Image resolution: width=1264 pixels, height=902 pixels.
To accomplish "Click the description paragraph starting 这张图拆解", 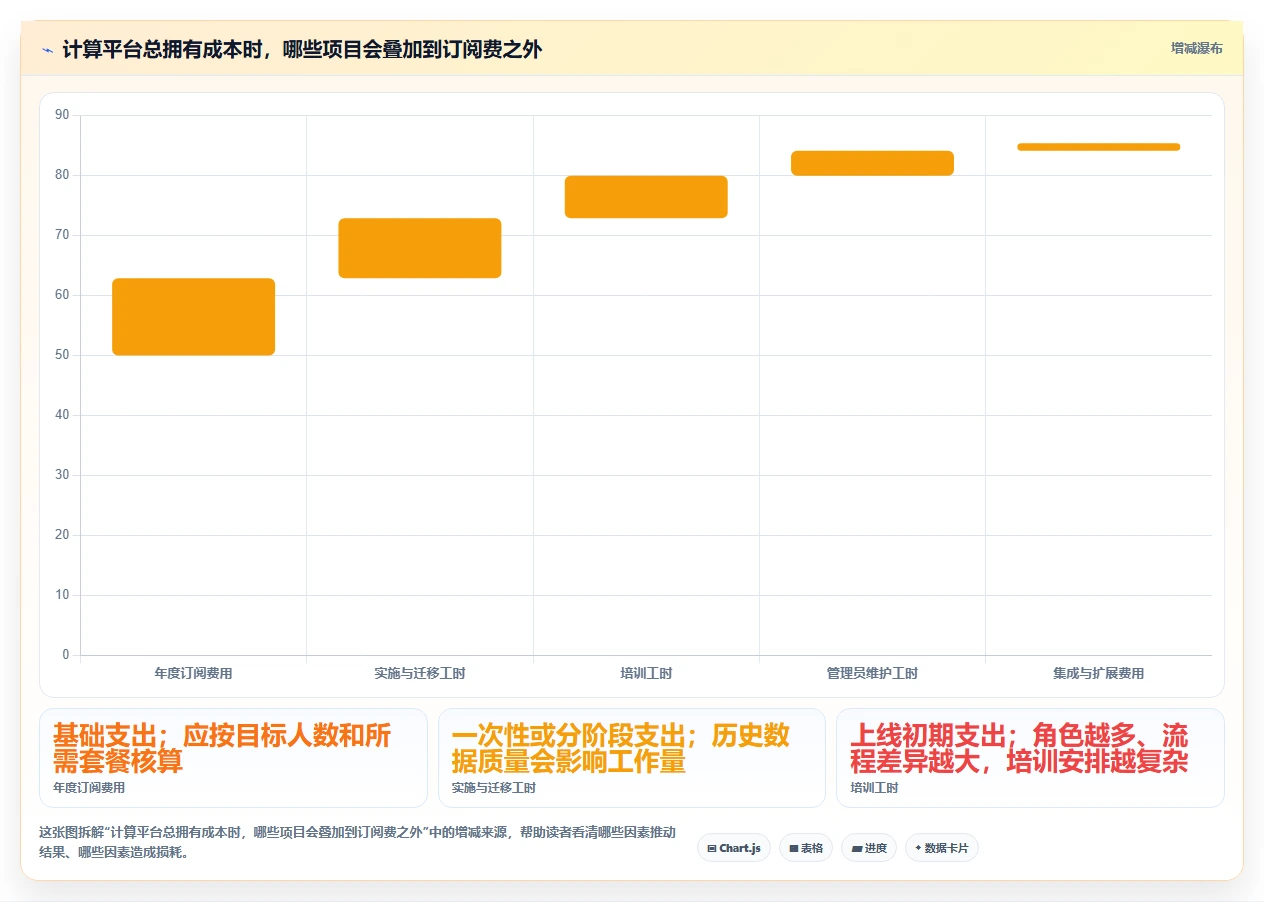I will [357, 843].
